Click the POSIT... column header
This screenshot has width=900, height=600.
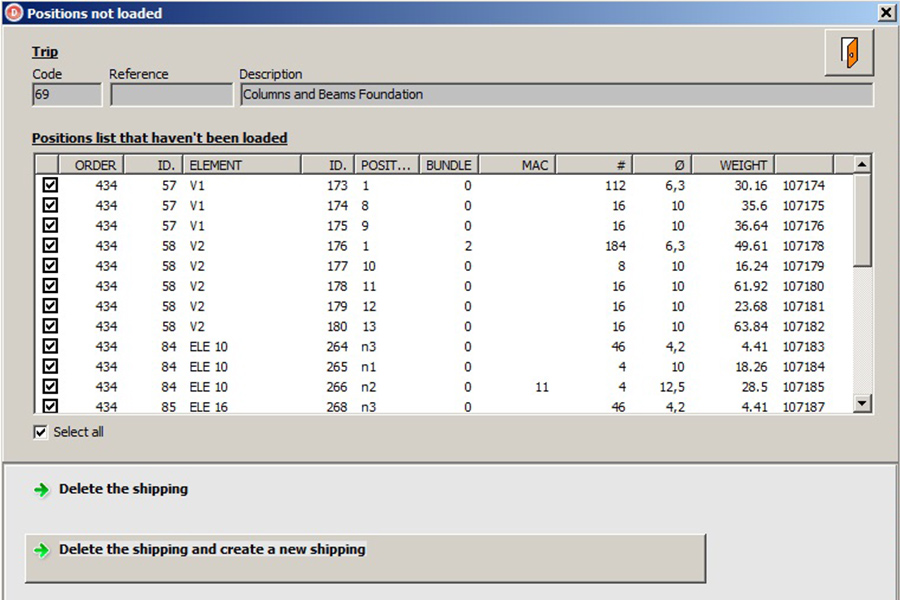pos(387,165)
